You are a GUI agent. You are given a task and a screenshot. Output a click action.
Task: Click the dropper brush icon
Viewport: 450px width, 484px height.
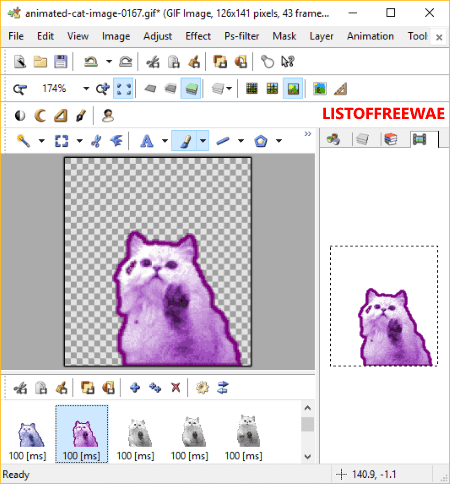click(x=81, y=116)
